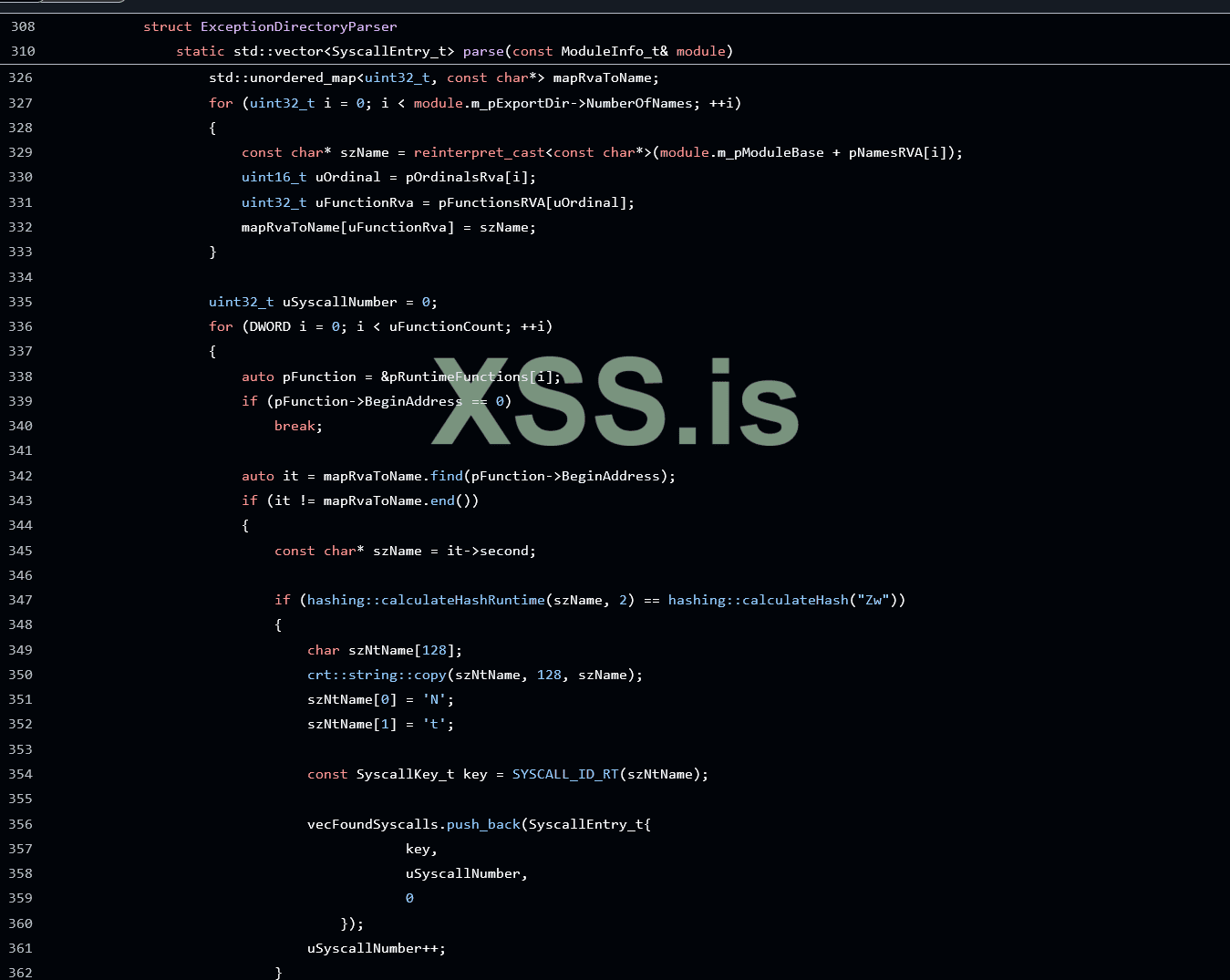Click the 'key,' initializer line
Image resolution: width=1230 pixels, height=980 pixels.
[x=421, y=849]
